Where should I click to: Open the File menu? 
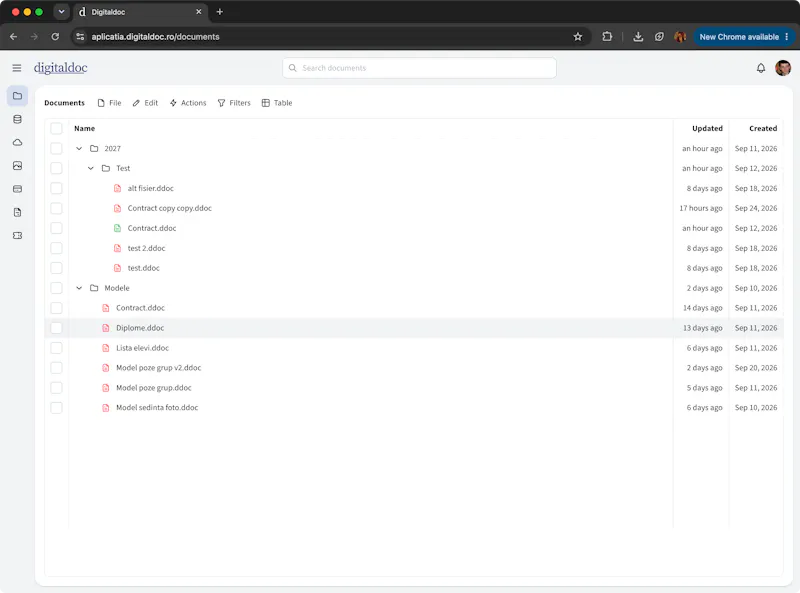(109, 103)
